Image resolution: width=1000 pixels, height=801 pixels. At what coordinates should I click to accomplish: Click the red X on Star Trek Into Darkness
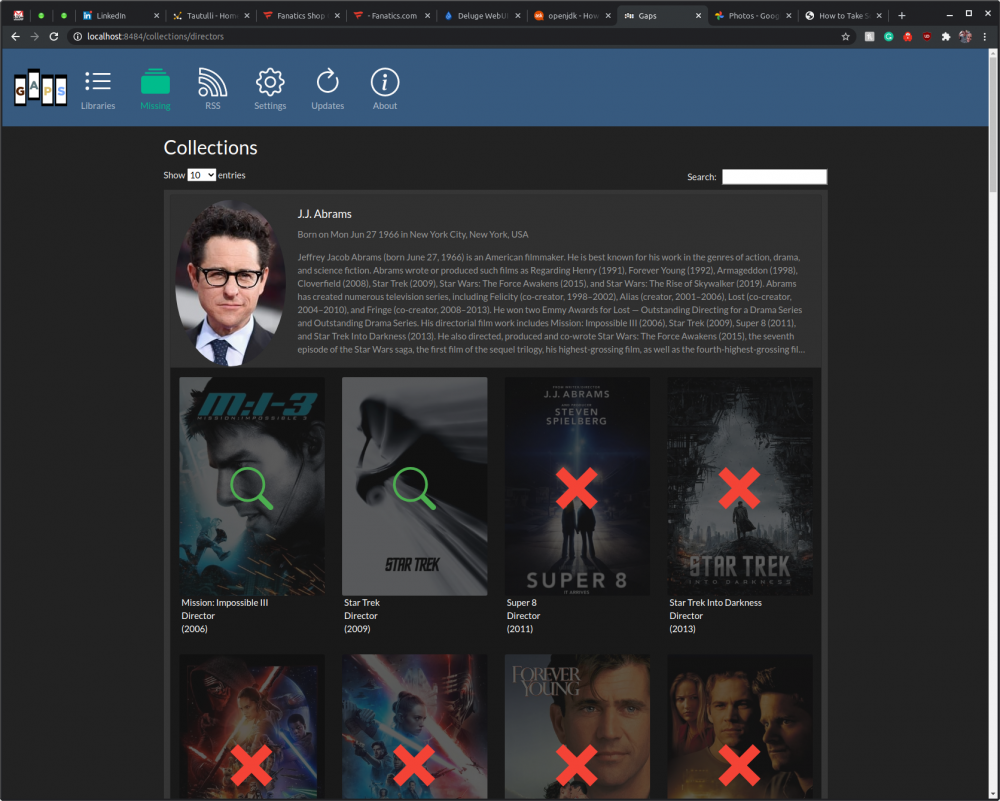pyautogui.click(x=739, y=488)
